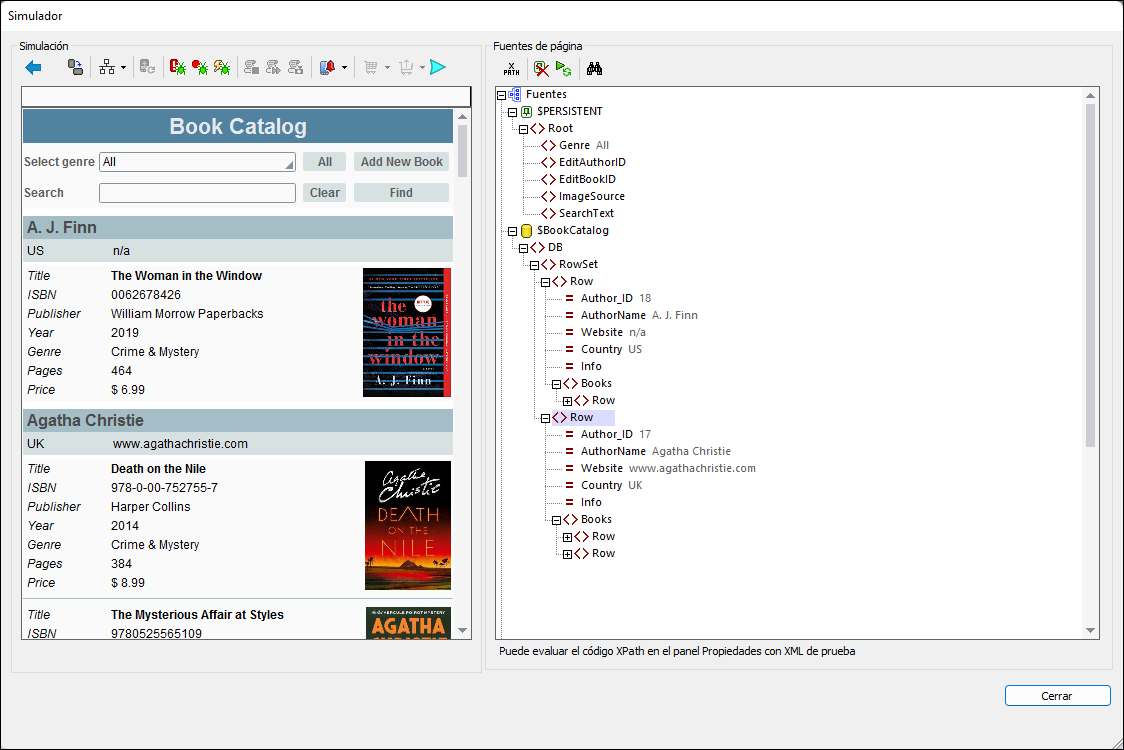
Task: Expand the Row under A. J. Finn's Books
Action: pos(568,401)
